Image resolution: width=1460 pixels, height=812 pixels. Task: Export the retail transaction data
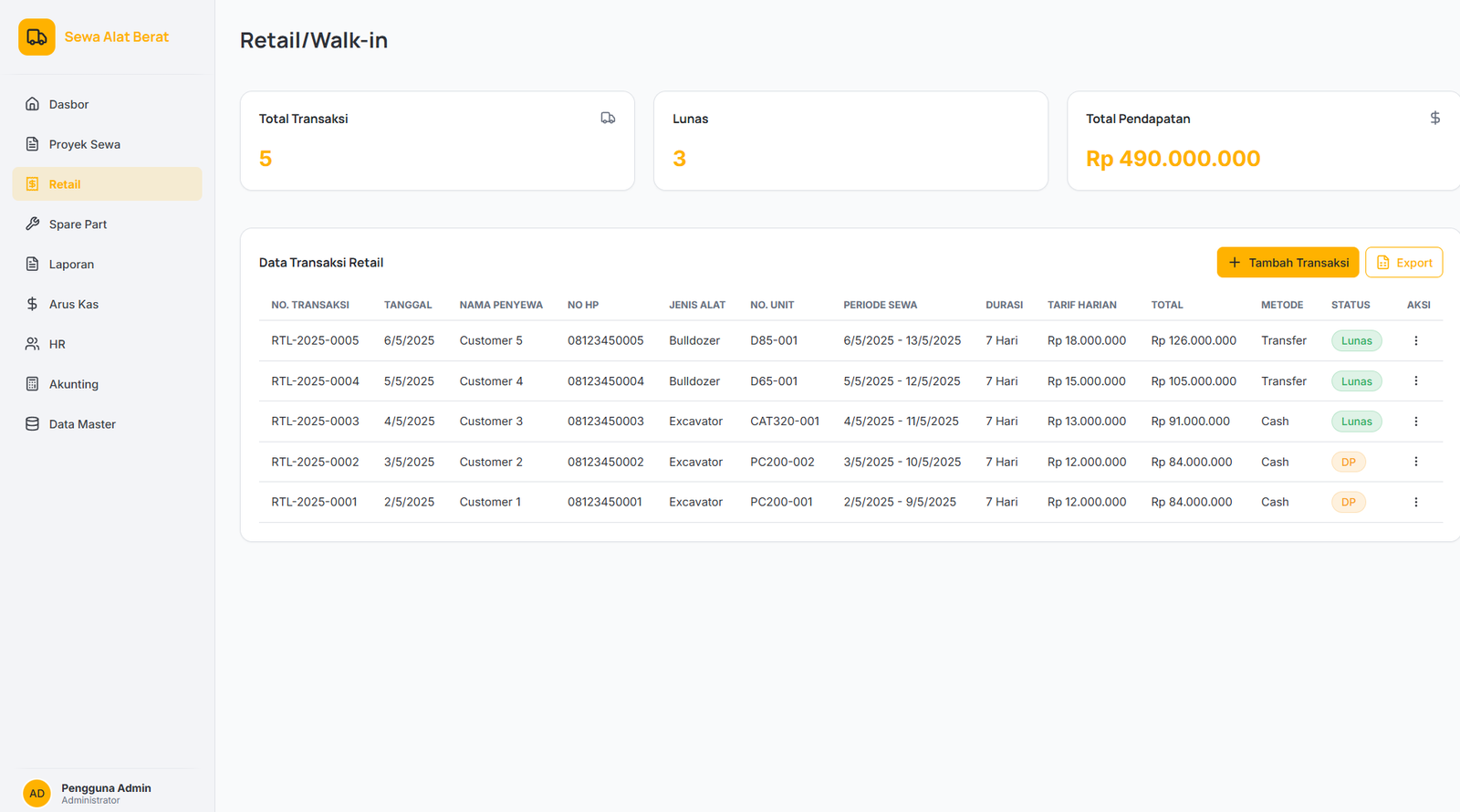[1403, 263]
